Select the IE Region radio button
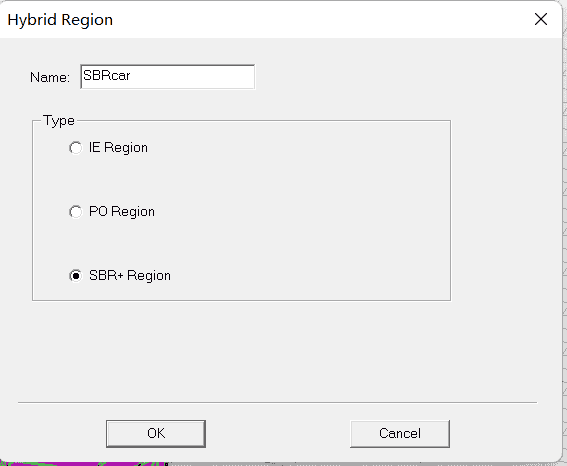The width and height of the screenshot is (567, 466). pyautogui.click(x=76, y=148)
